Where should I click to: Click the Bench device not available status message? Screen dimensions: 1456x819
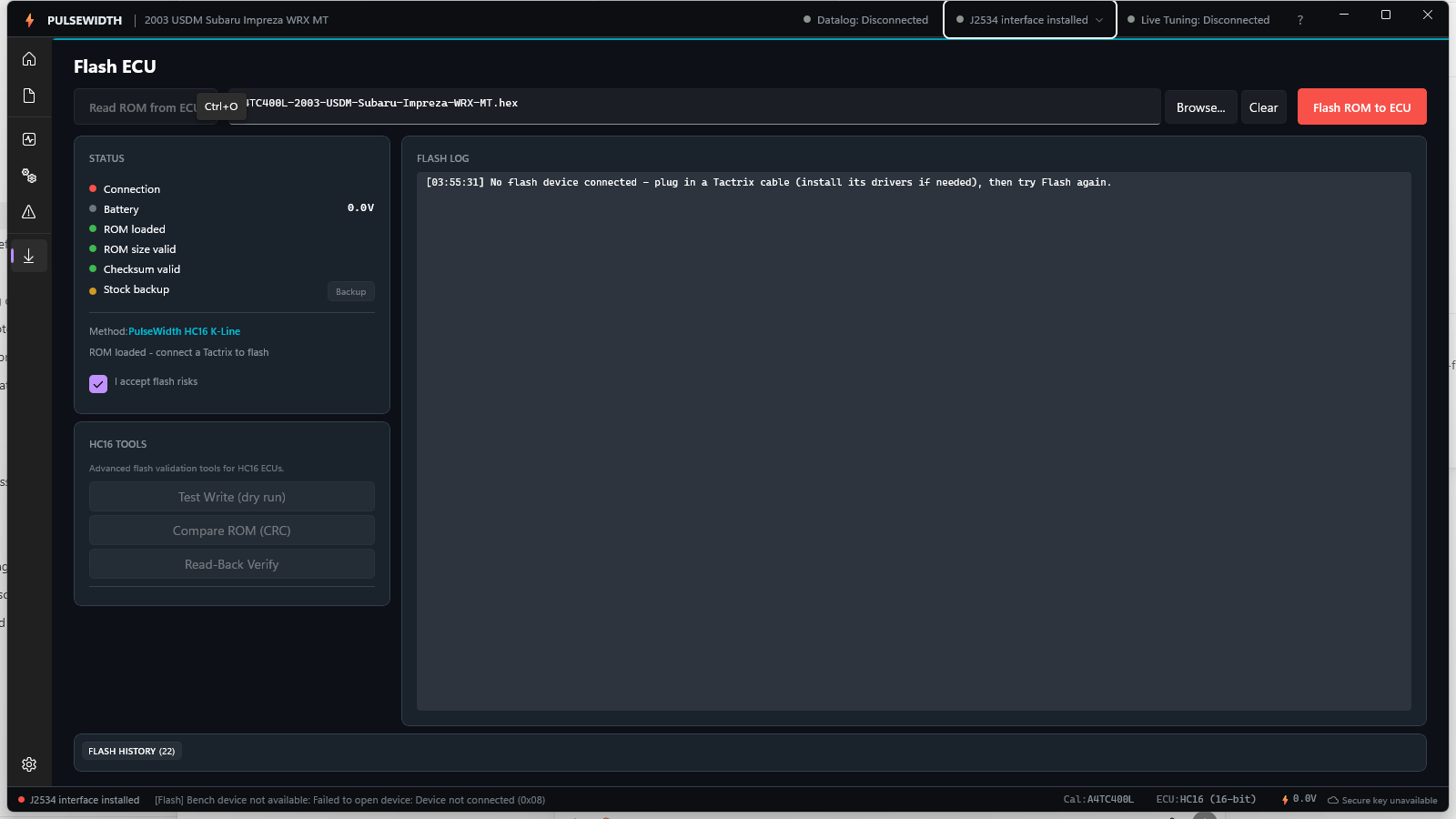coord(349,800)
